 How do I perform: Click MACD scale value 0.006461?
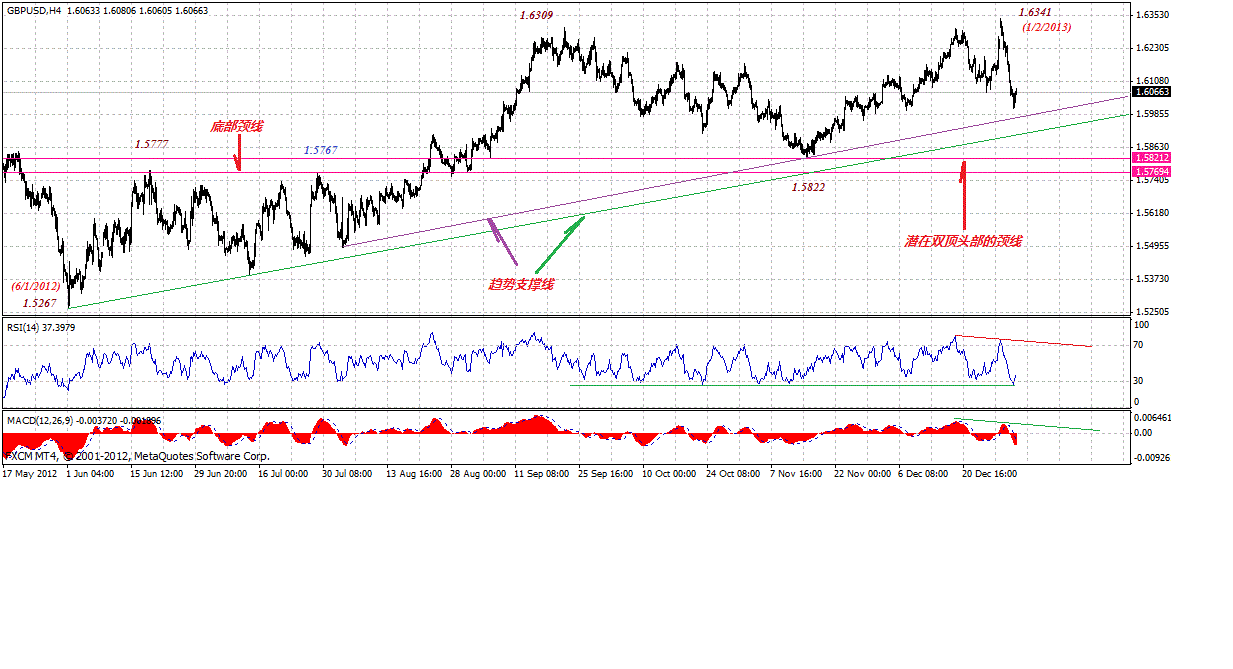(1151, 417)
